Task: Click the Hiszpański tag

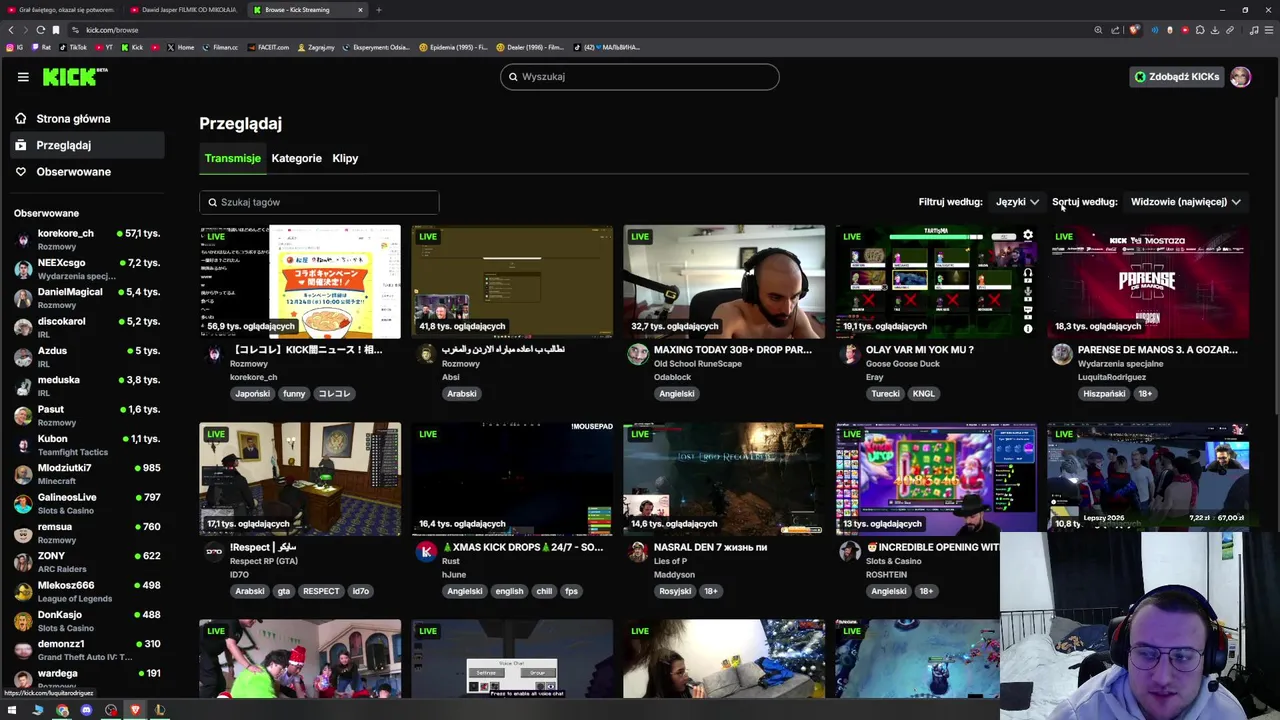Action: click(x=1104, y=394)
